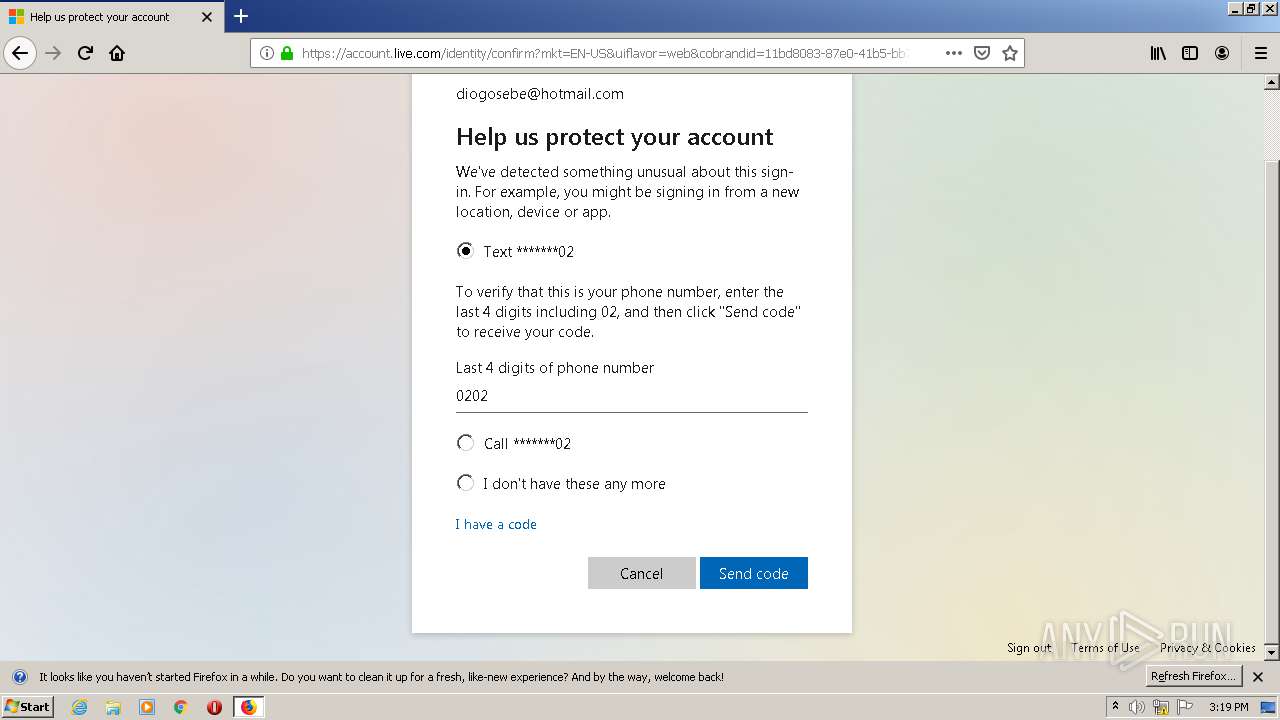The width and height of the screenshot is (1280, 720).
Task: Open the Firefox home page
Action: click(117, 53)
